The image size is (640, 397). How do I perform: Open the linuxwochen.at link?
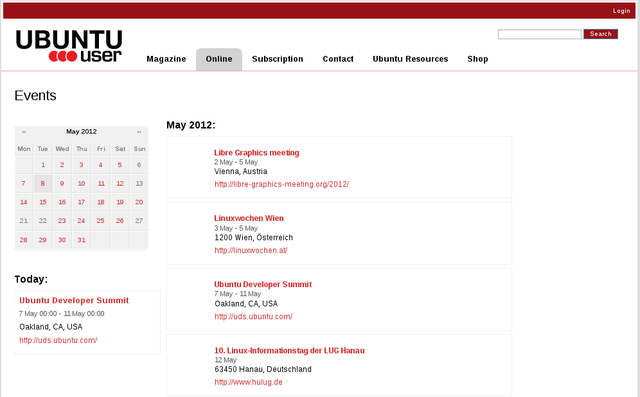(251, 251)
